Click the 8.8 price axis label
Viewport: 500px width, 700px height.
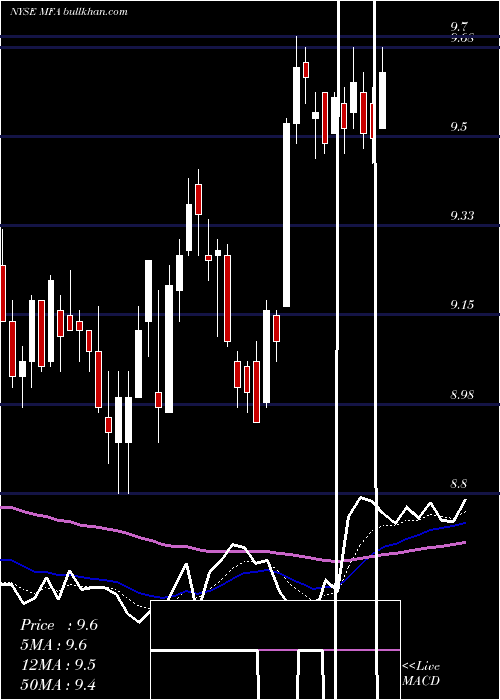459,484
